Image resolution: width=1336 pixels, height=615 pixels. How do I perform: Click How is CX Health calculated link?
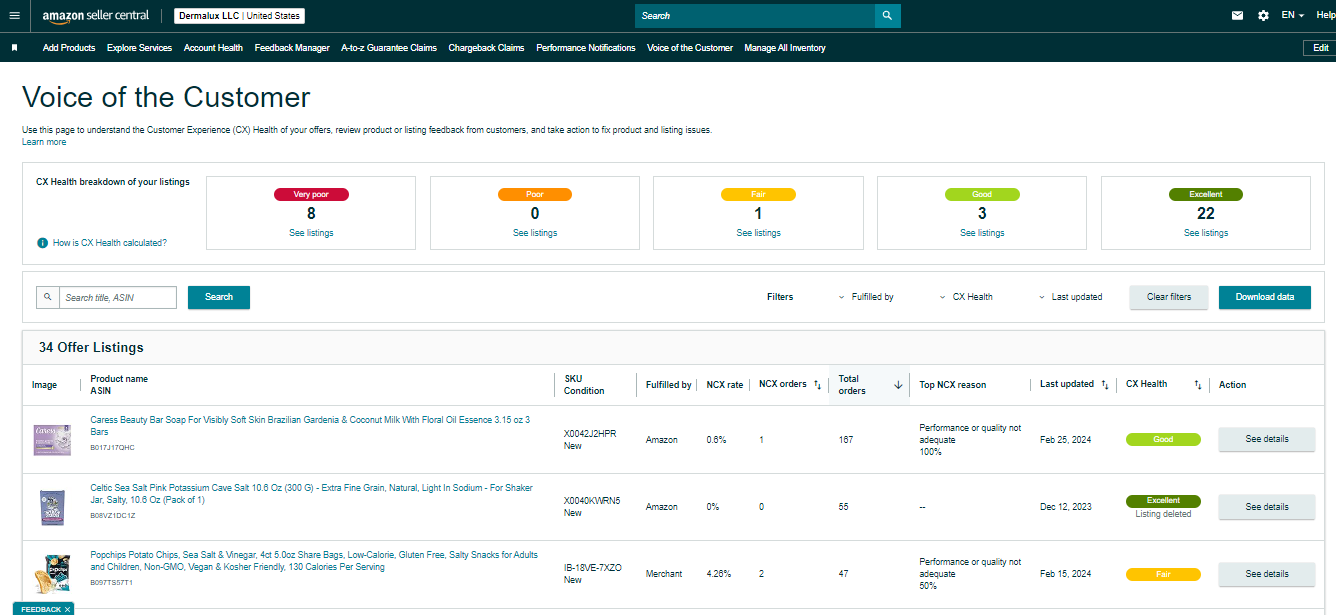110,243
